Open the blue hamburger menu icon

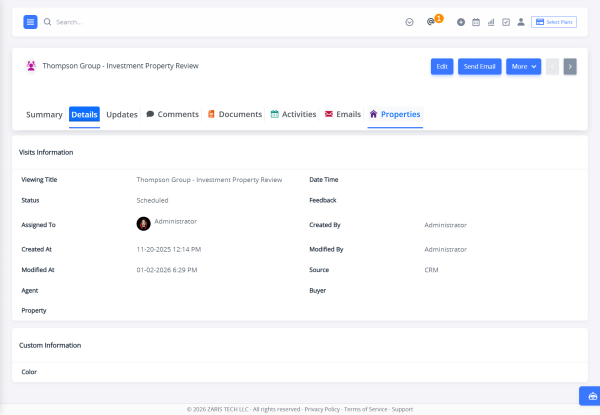click(30, 22)
